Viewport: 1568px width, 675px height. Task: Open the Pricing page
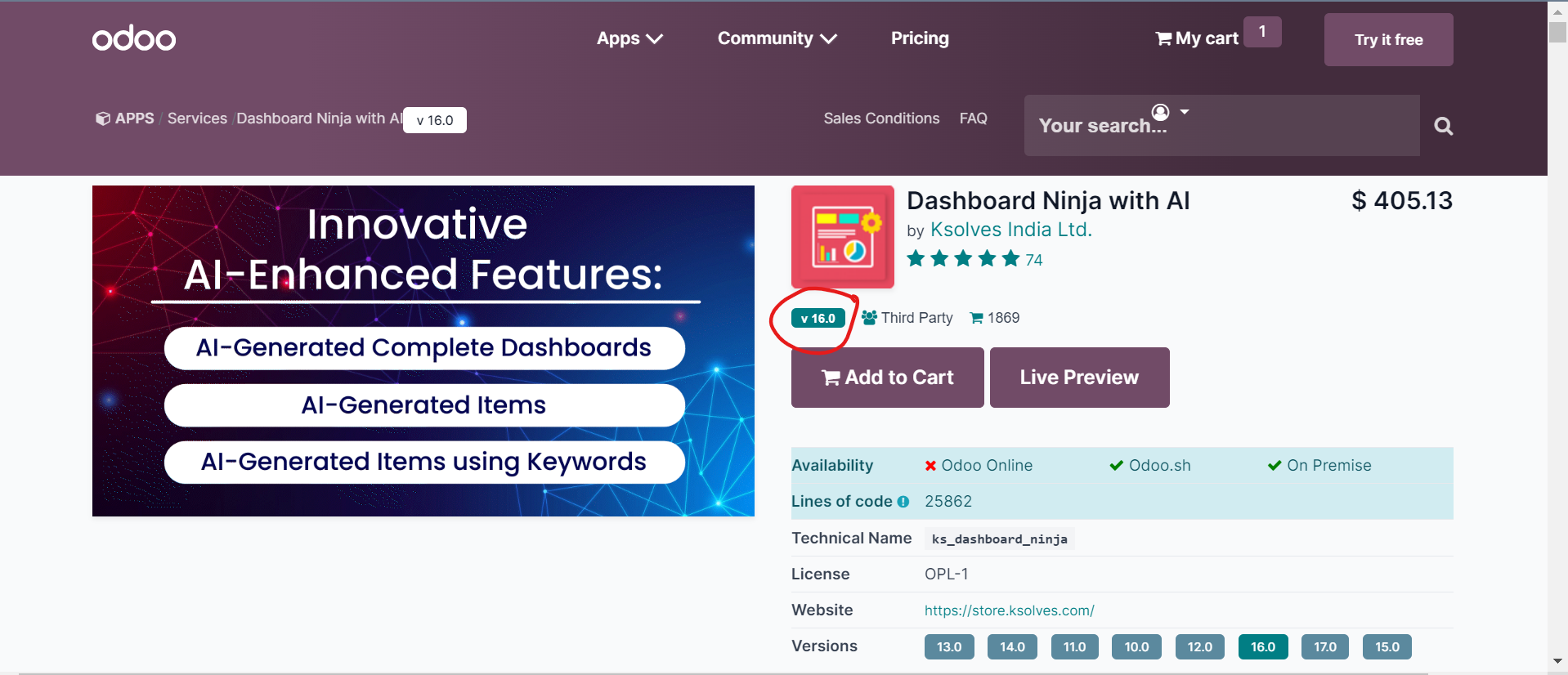pyautogui.click(x=920, y=38)
